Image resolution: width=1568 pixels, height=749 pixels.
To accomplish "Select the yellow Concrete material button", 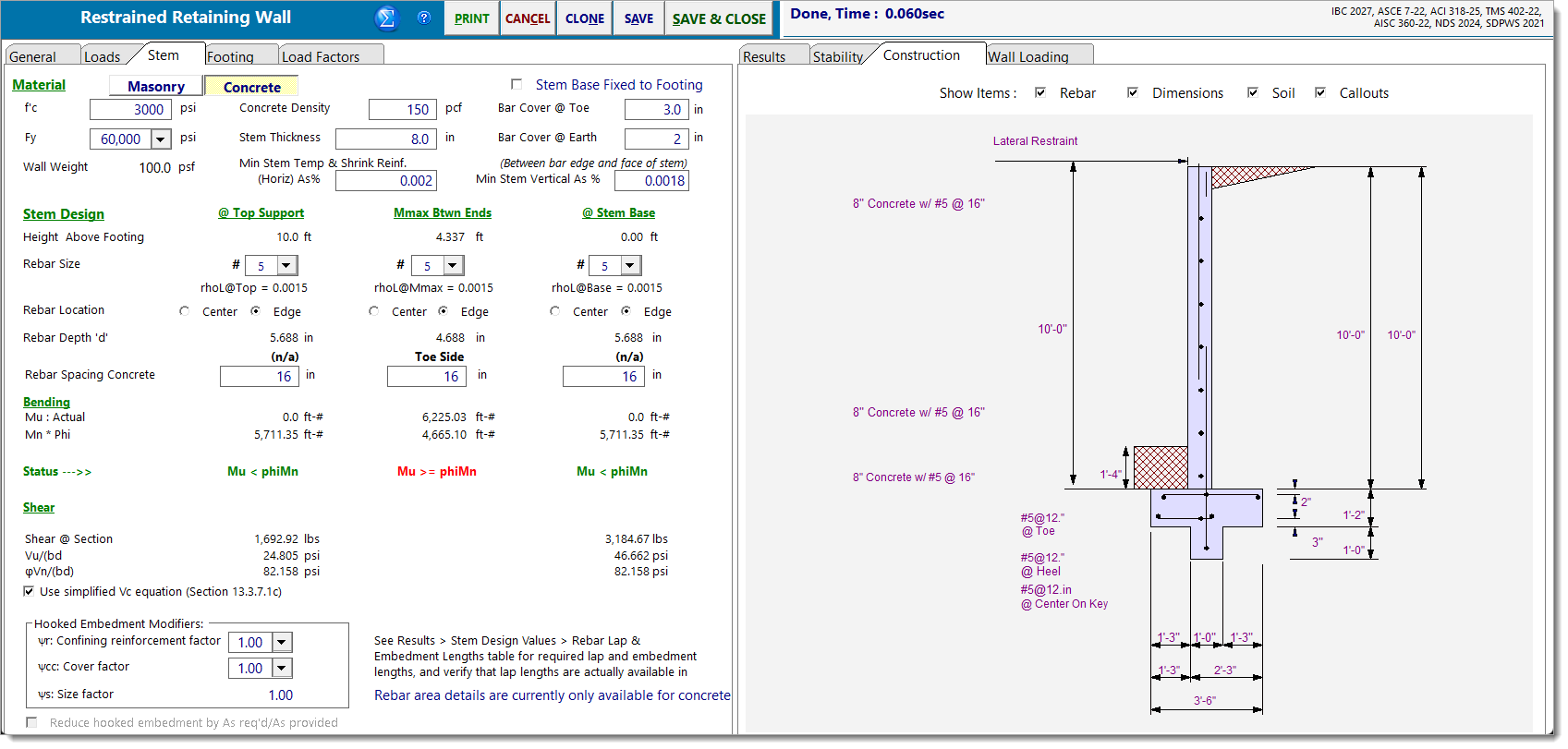I will click(x=251, y=87).
